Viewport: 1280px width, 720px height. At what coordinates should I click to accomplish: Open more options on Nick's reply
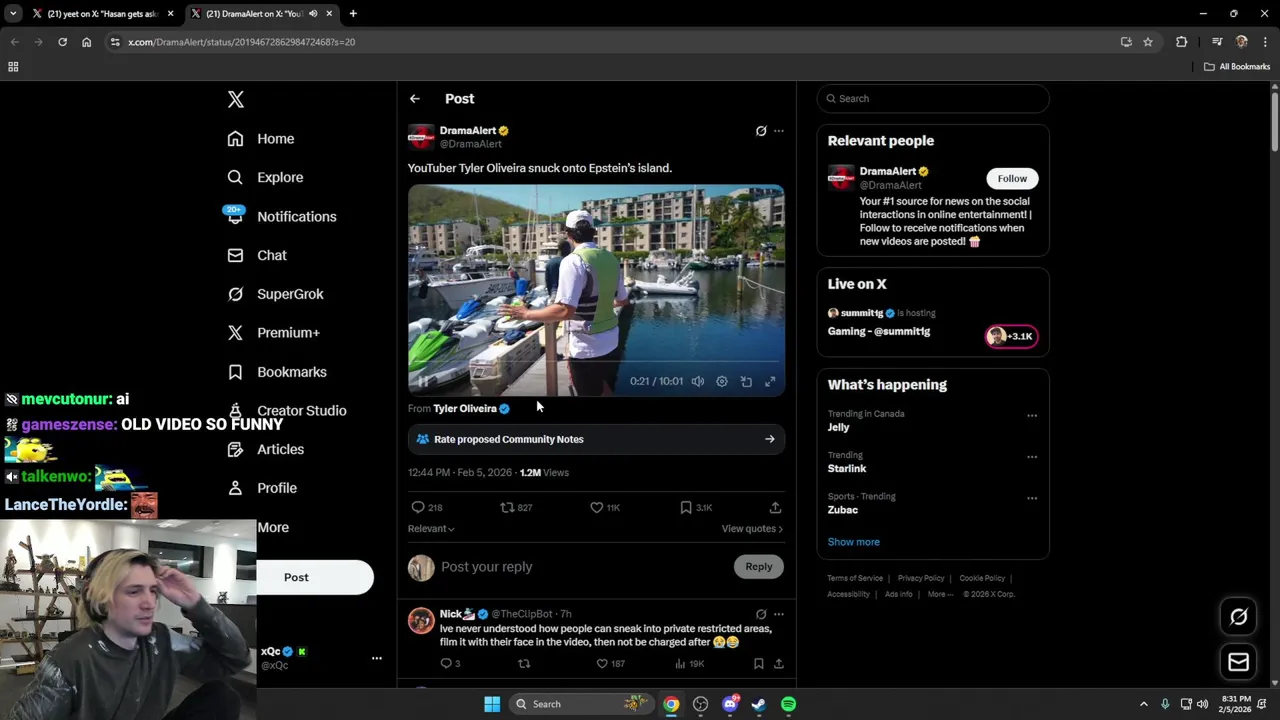click(779, 614)
